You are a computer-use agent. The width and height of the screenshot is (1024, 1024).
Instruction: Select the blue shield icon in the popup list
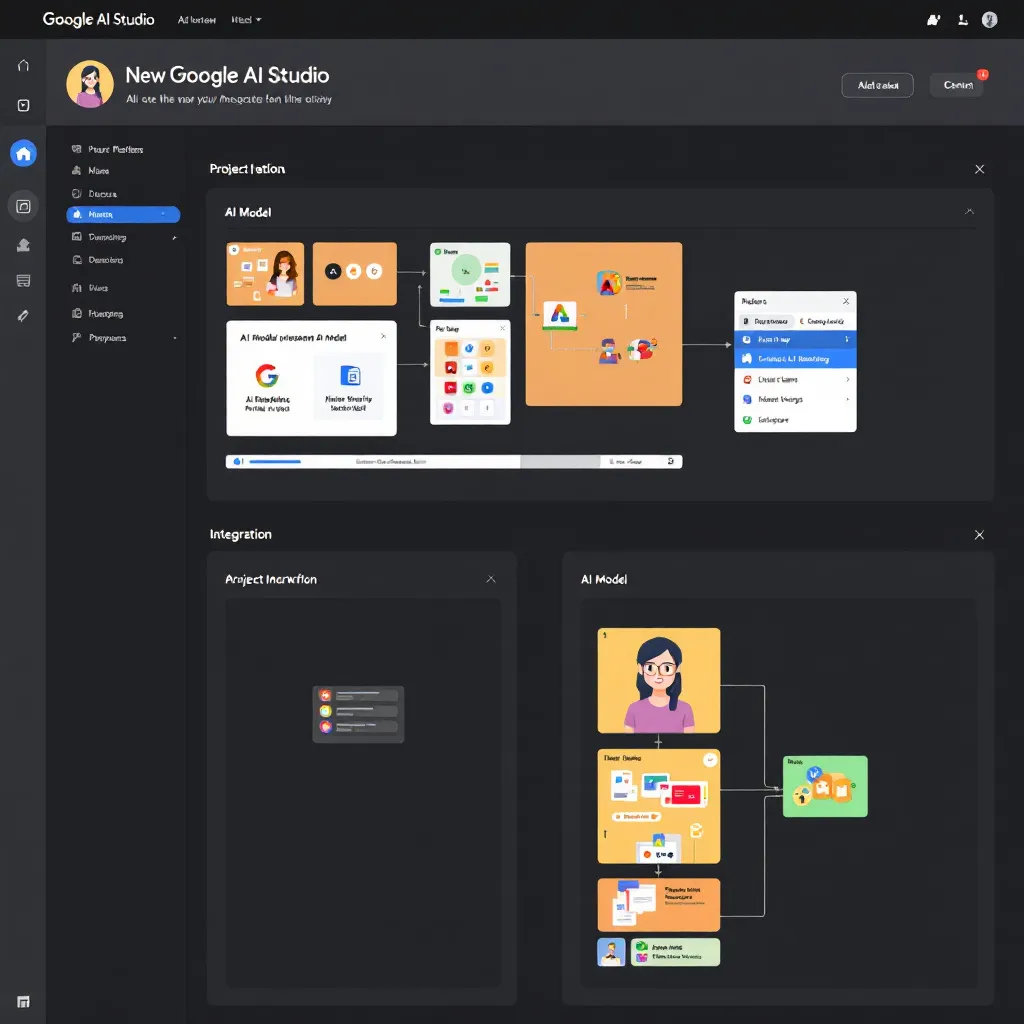(x=747, y=399)
